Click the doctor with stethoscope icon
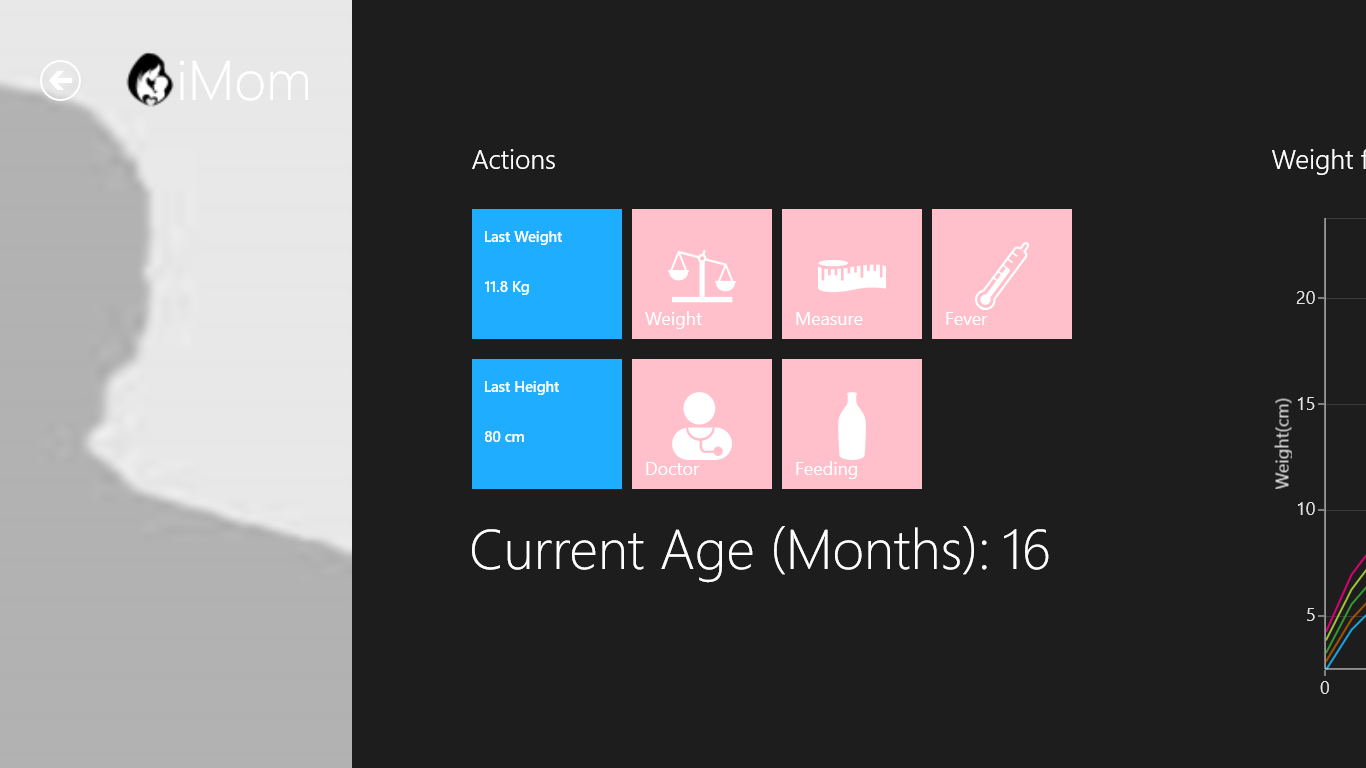 (701, 424)
